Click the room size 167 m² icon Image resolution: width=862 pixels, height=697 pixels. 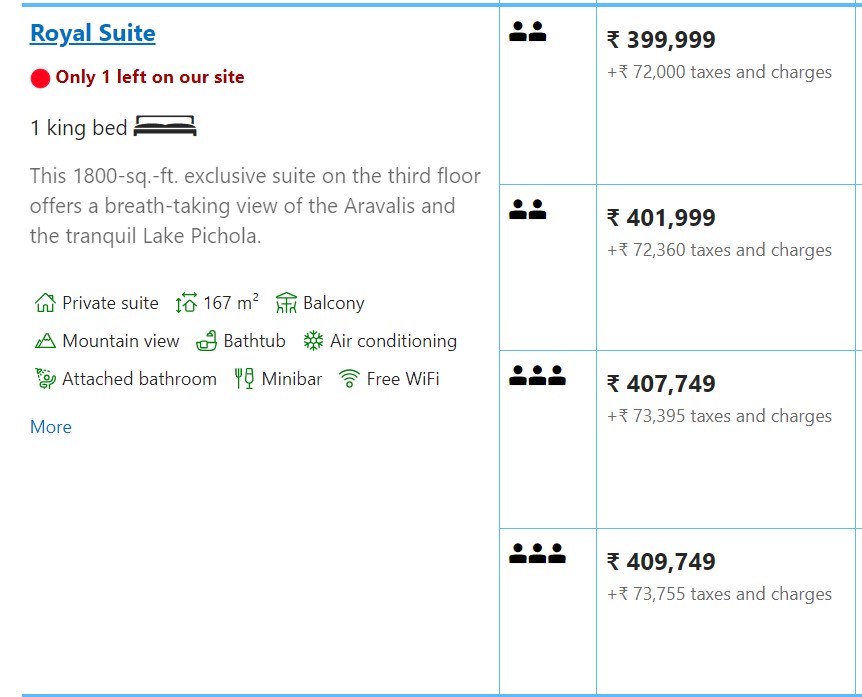[x=186, y=303]
